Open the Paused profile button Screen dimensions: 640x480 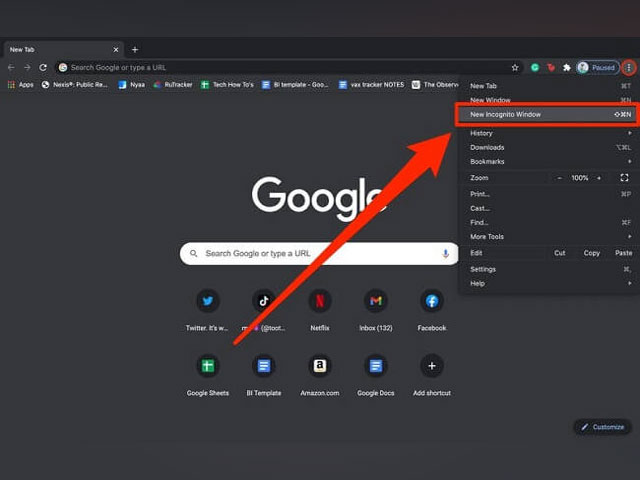[598, 67]
